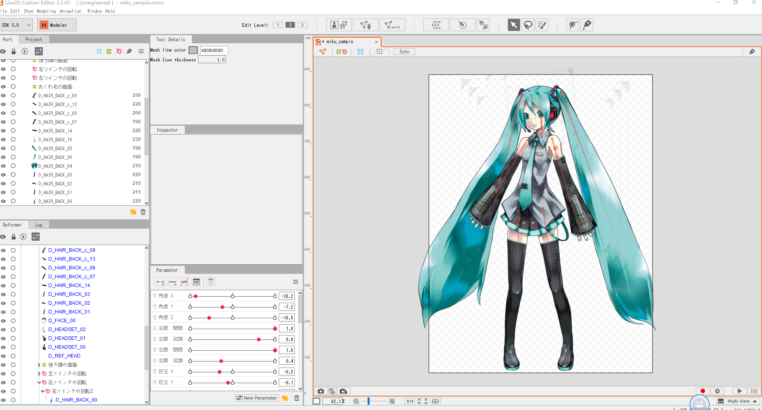
Task: Click the canvas zoom slider
Action: [x=374, y=401]
